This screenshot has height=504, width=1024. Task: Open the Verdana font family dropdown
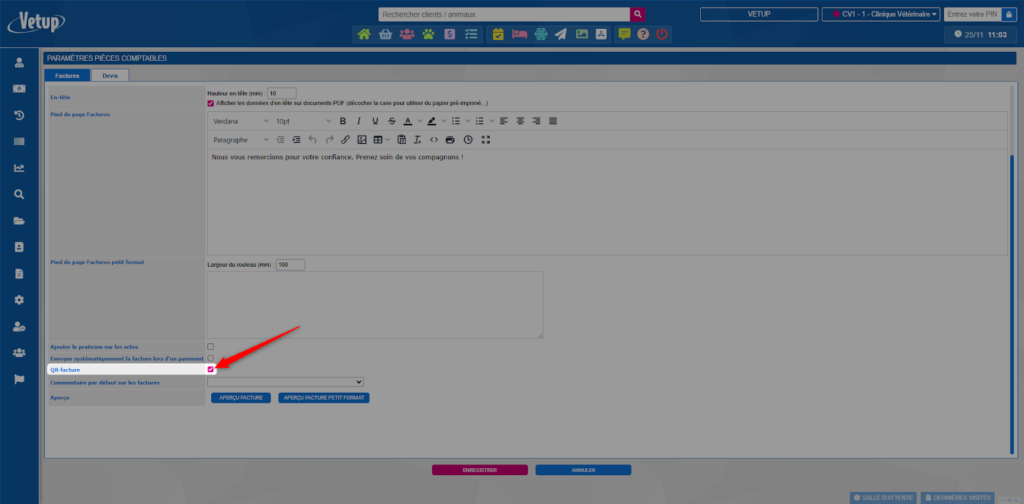click(240, 121)
